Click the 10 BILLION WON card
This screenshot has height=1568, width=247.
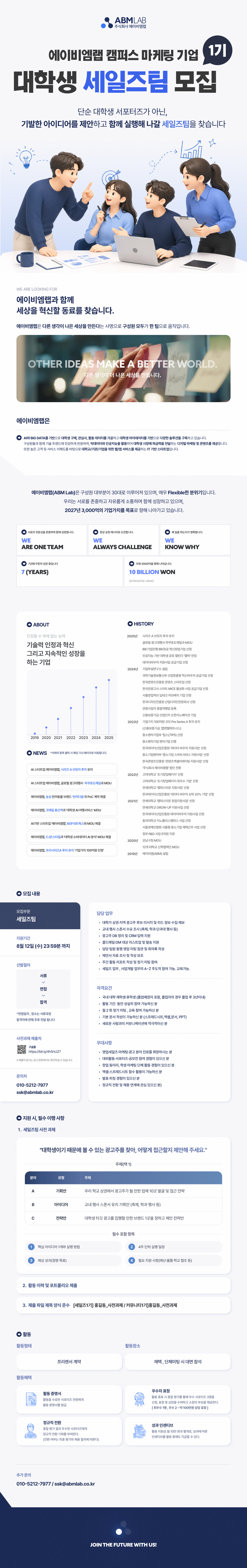click(x=177, y=572)
